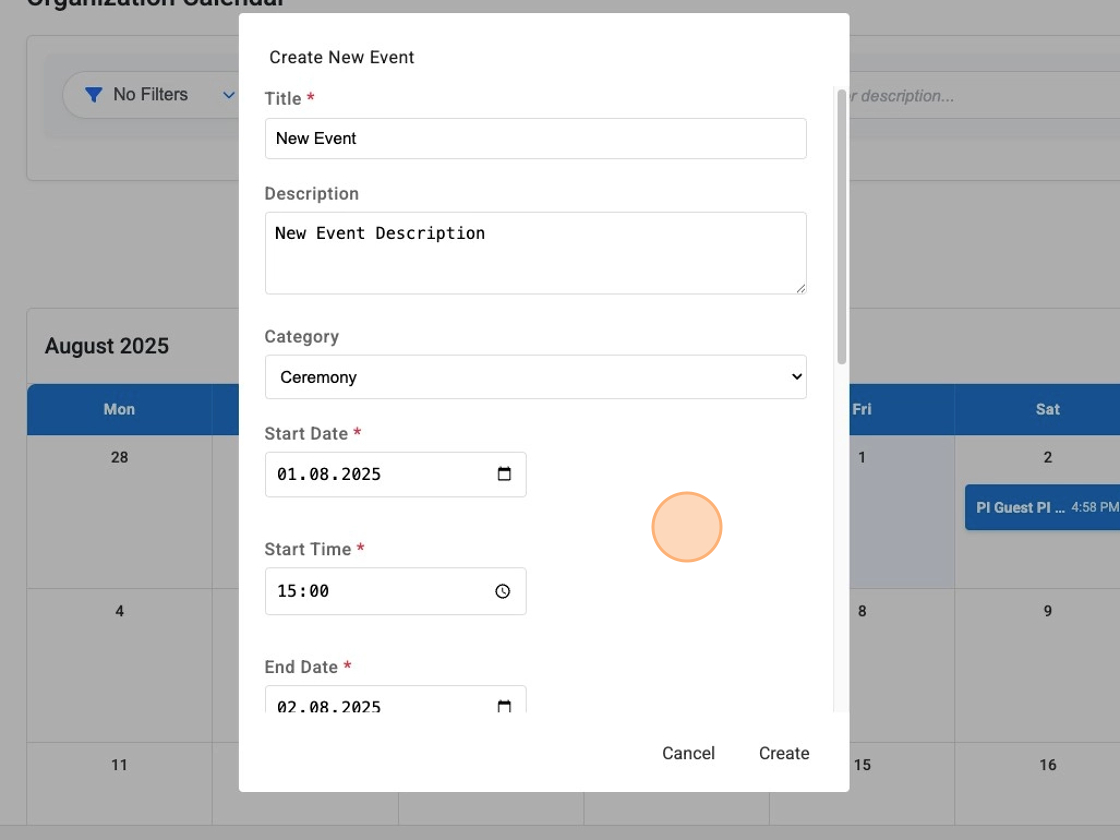Open the End Date calendar picker icon
The height and width of the screenshot is (840, 1120).
[504, 706]
